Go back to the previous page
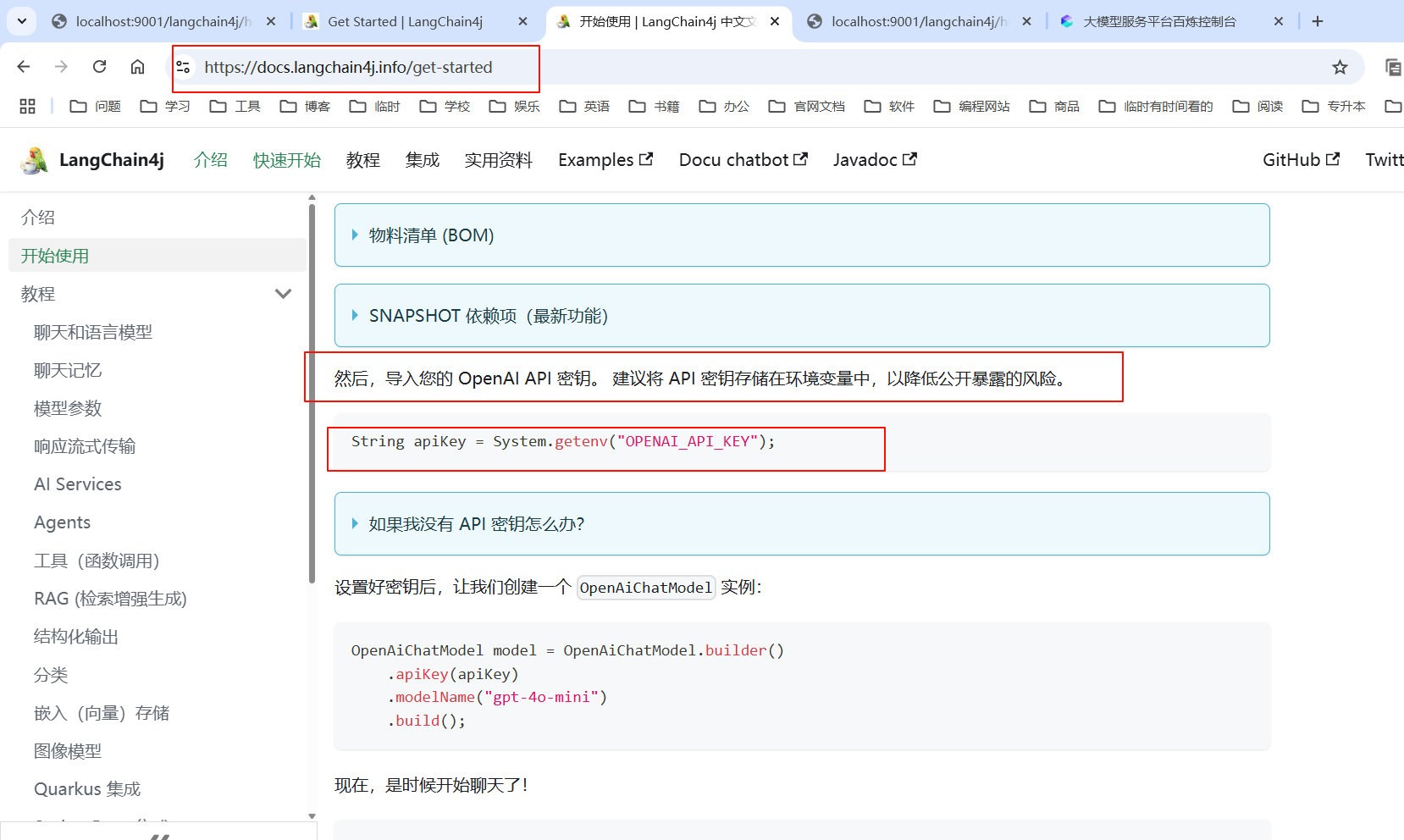The height and width of the screenshot is (840, 1404). click(24, 67)
